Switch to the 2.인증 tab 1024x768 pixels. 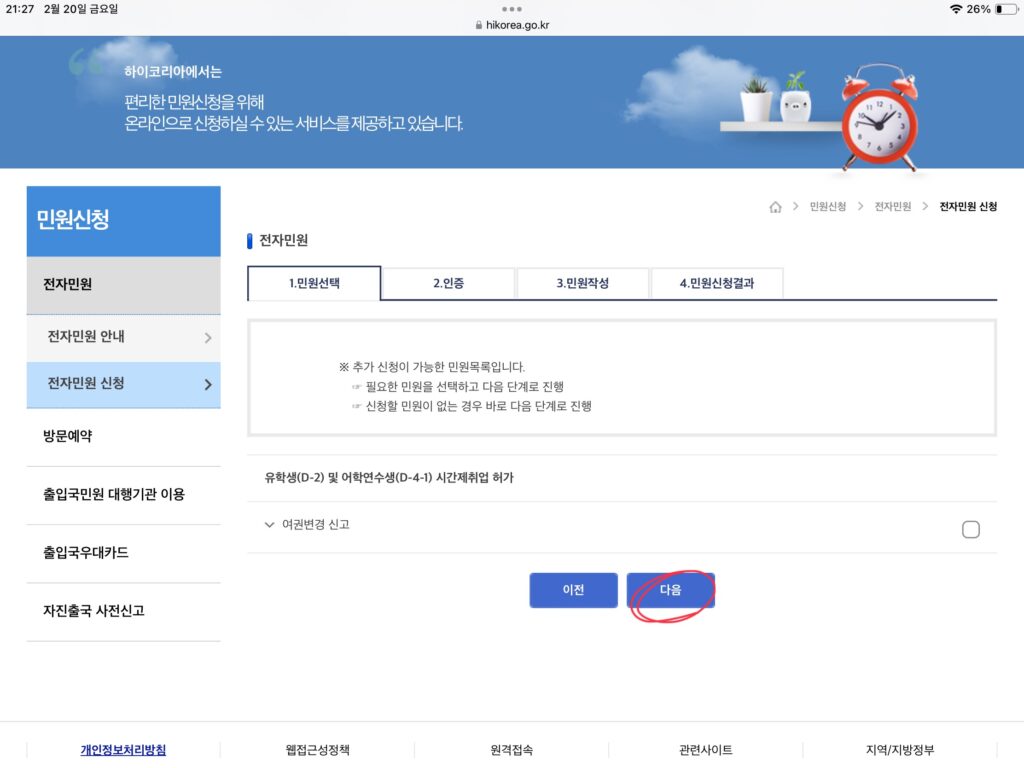coord(448,284)
